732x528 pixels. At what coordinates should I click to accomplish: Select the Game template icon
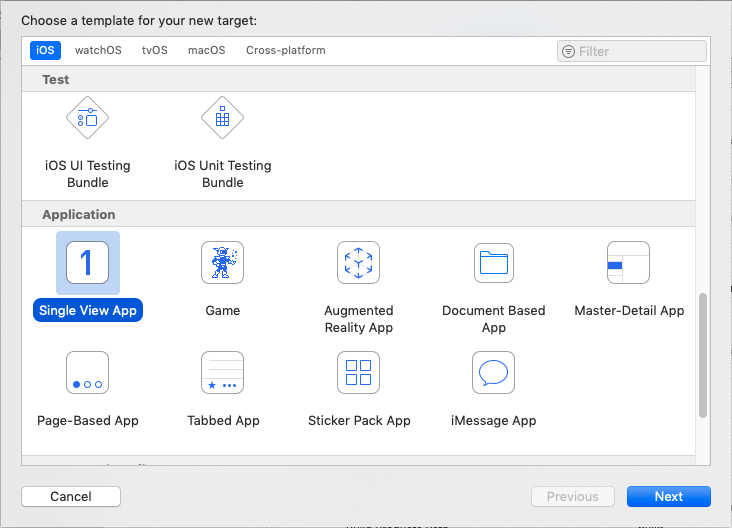[x=222, y=263]
